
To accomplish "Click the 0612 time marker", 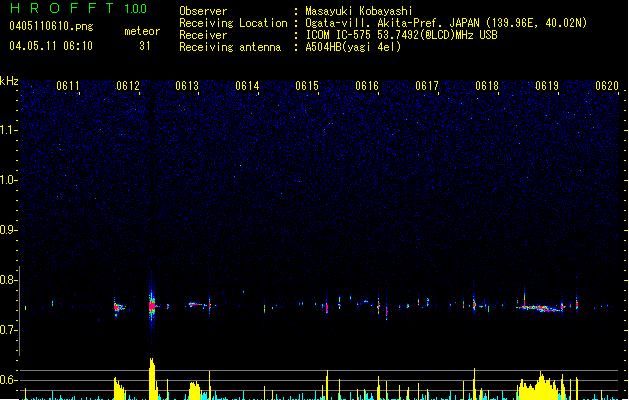I will (128, 86).
